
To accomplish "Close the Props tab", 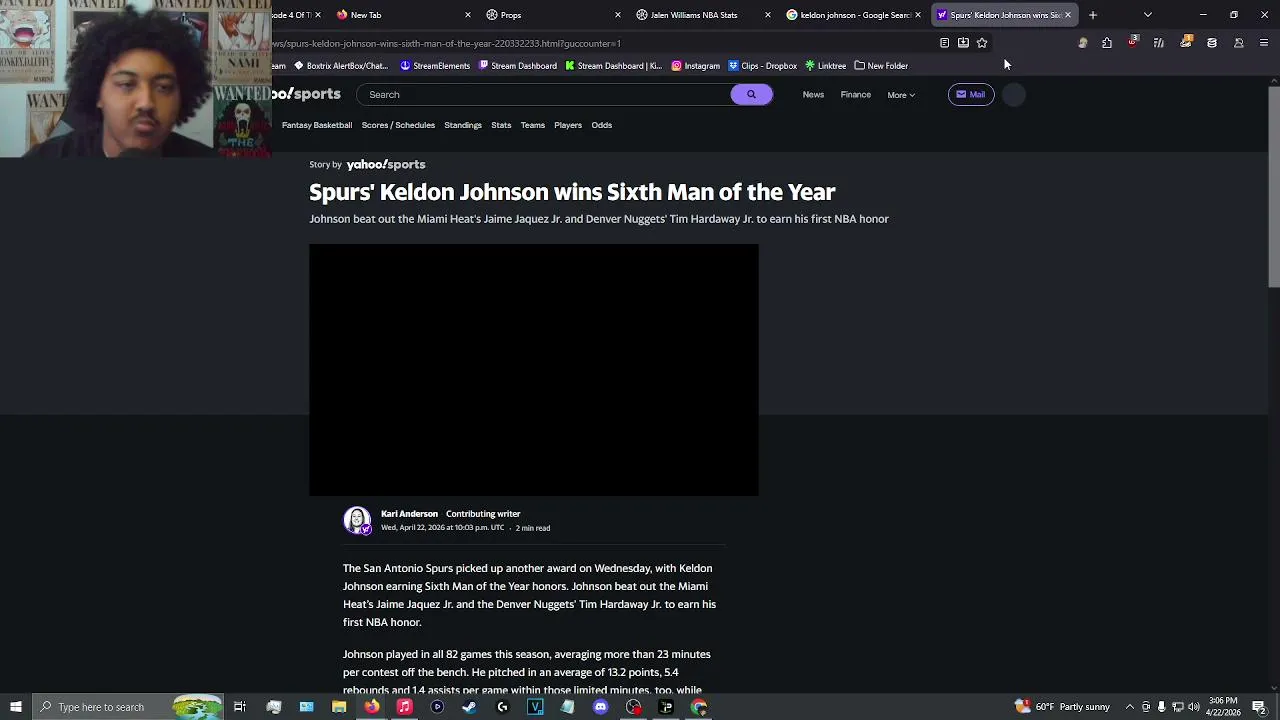I will [x=617, y=15].
